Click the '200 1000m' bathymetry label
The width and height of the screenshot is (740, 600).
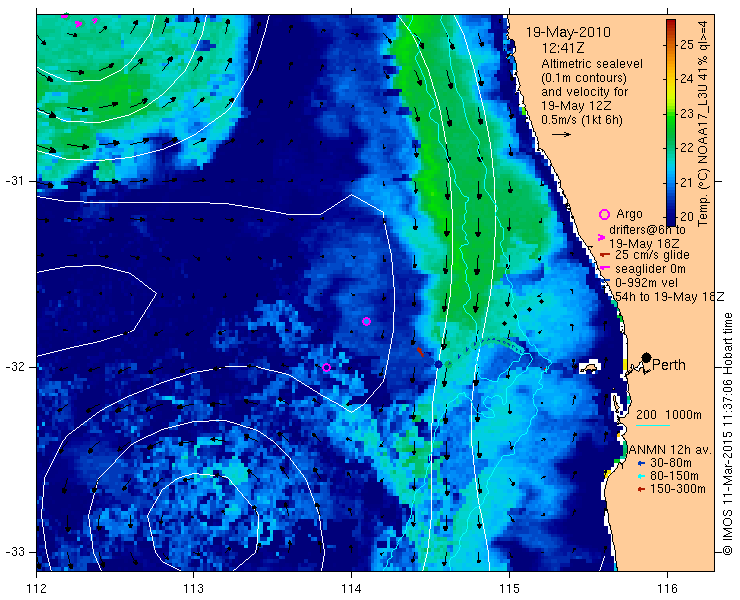pyautogui.click(x=669, y=415)
